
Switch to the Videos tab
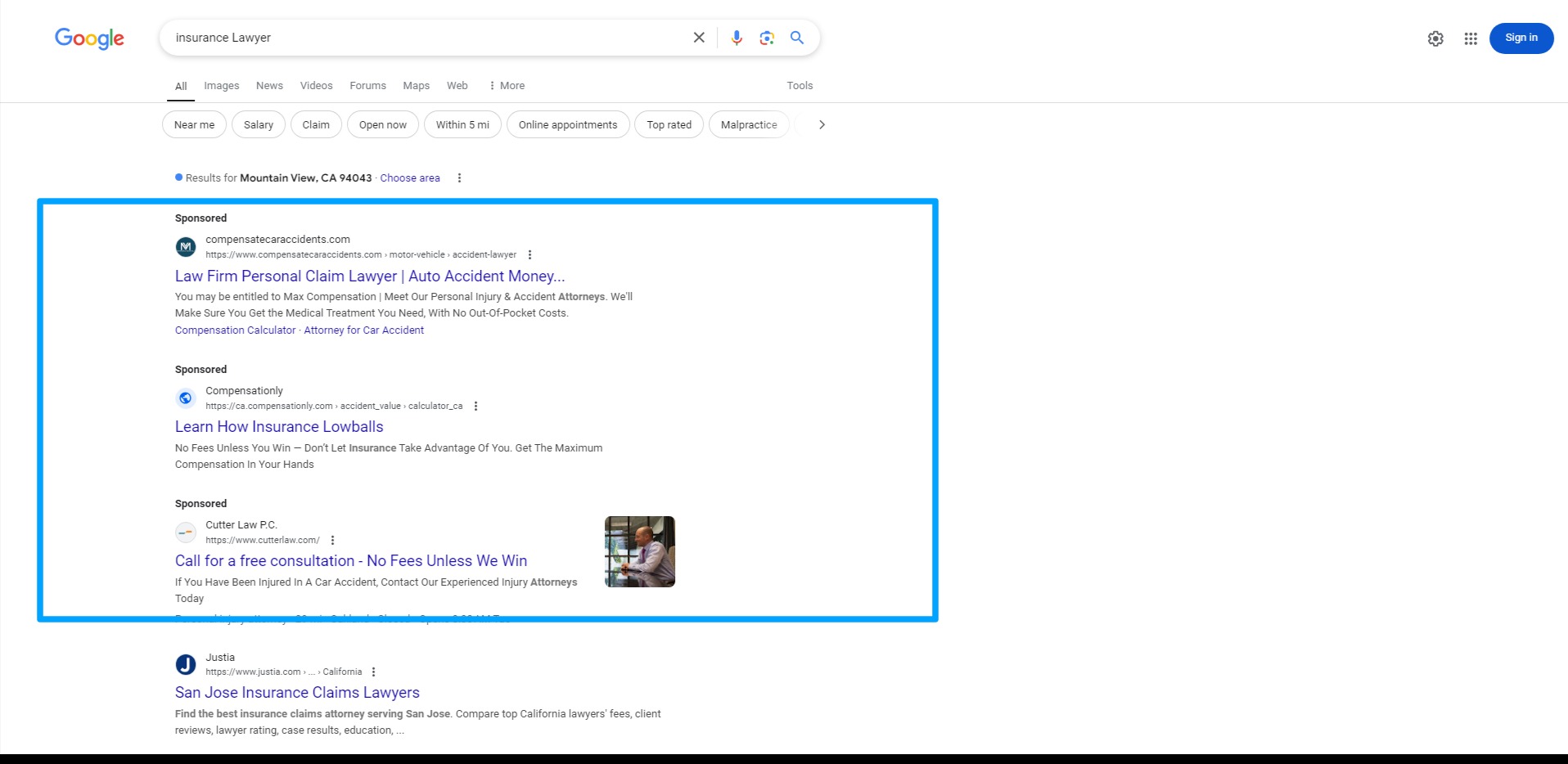coord(316,86)
